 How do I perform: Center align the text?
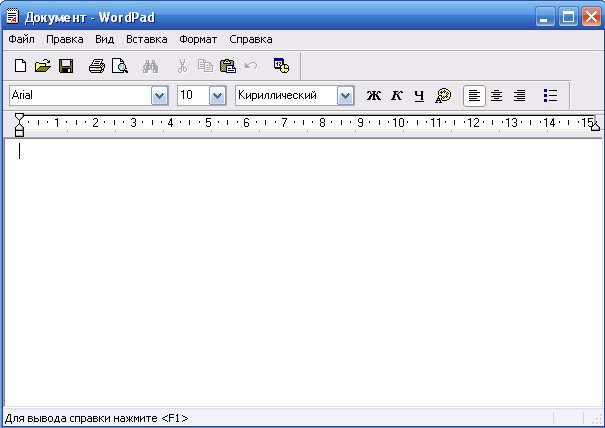(x=497, y=96)
